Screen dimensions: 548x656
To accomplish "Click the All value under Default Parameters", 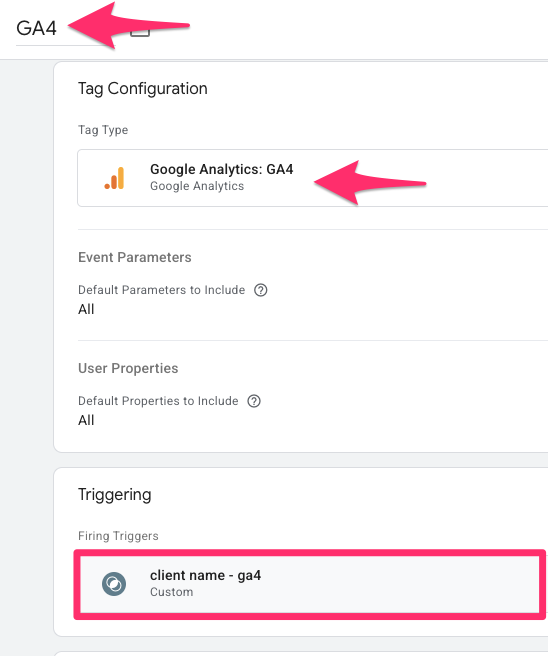I will coord(86,309).
